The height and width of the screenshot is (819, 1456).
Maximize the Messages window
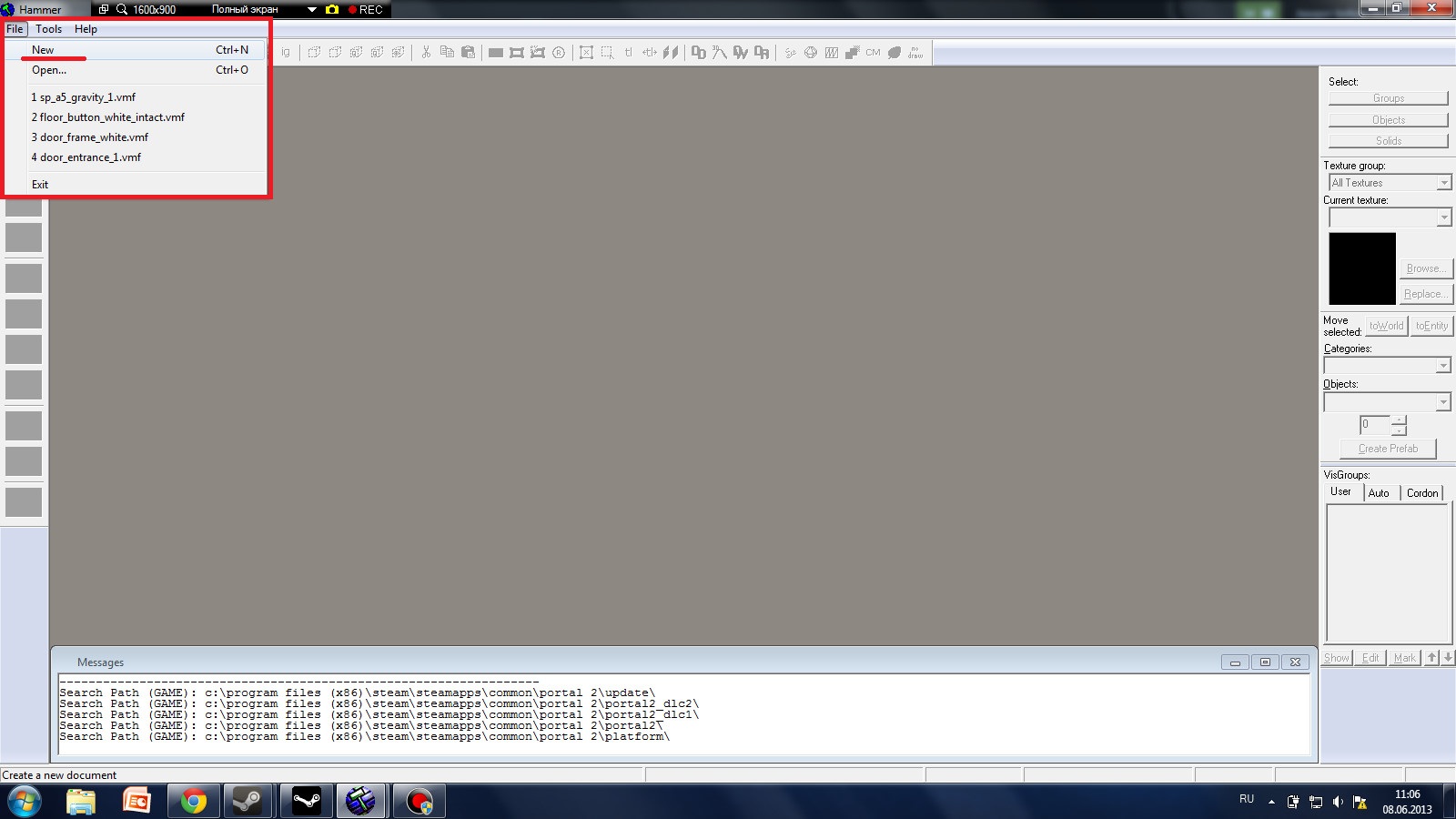point(1265,662)
